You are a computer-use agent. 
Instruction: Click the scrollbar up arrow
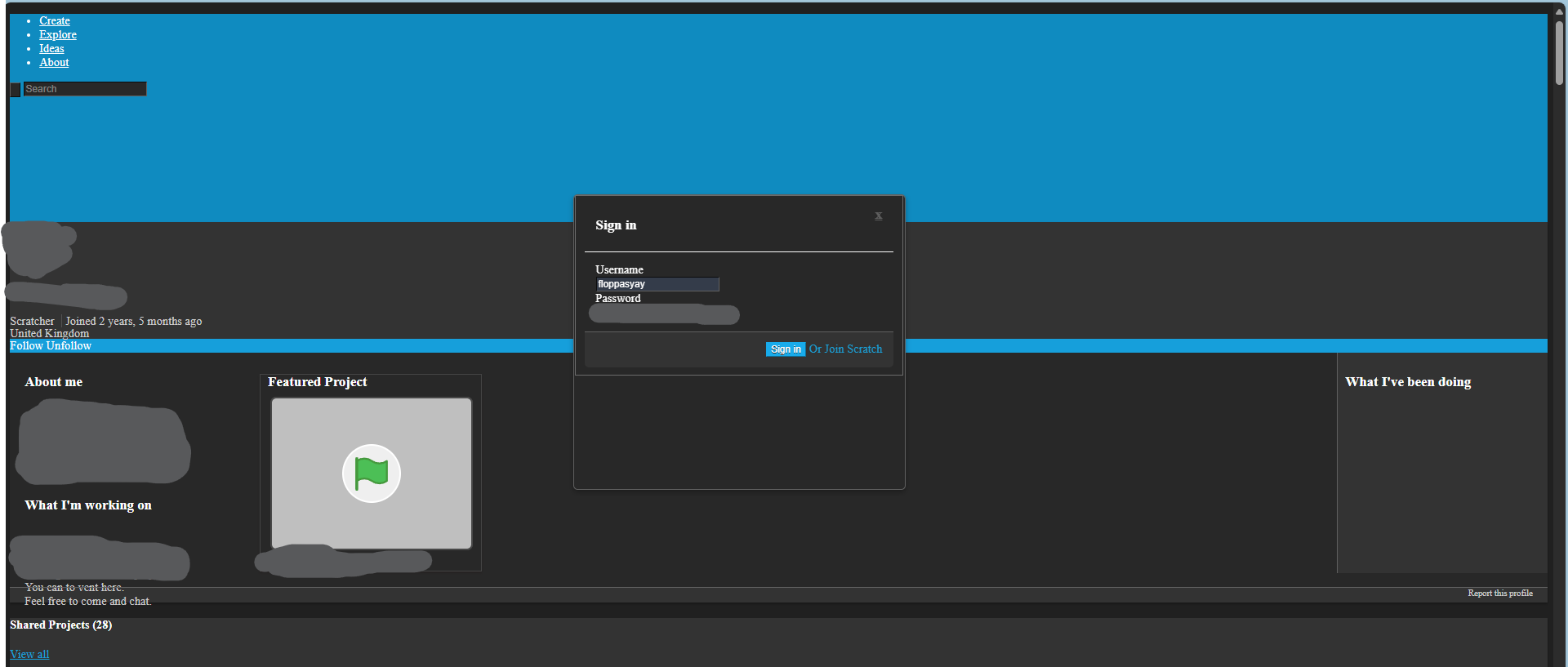[x=1559, y=11]
